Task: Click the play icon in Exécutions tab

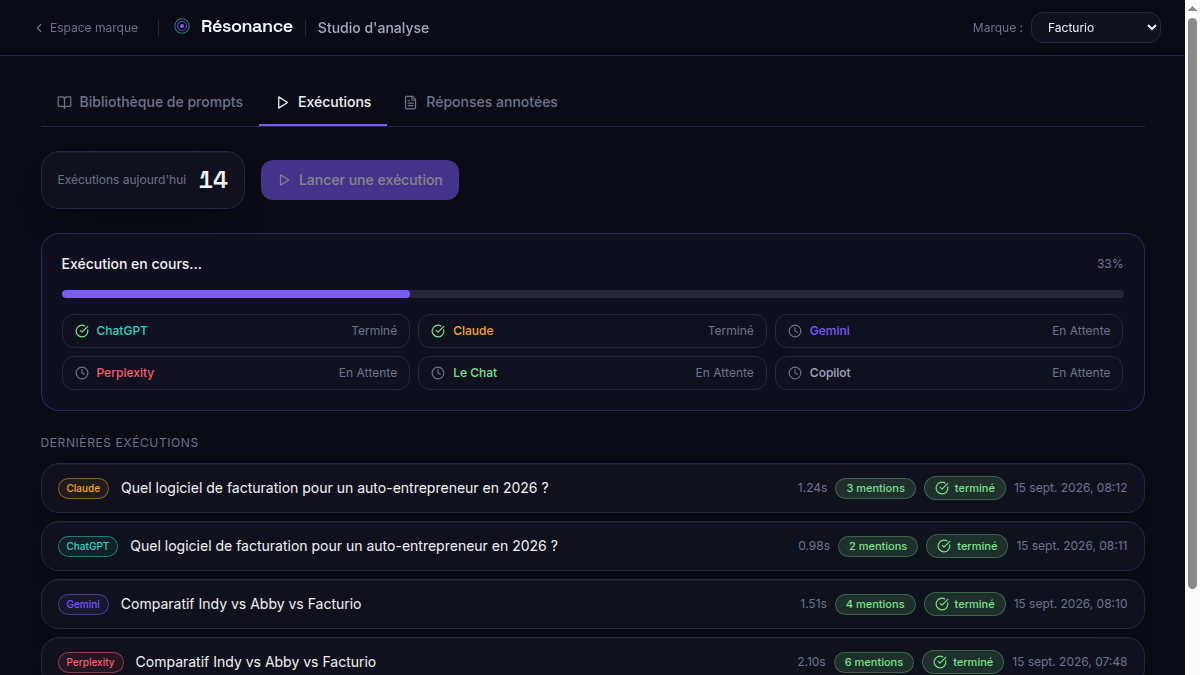Action: (283, 102)
